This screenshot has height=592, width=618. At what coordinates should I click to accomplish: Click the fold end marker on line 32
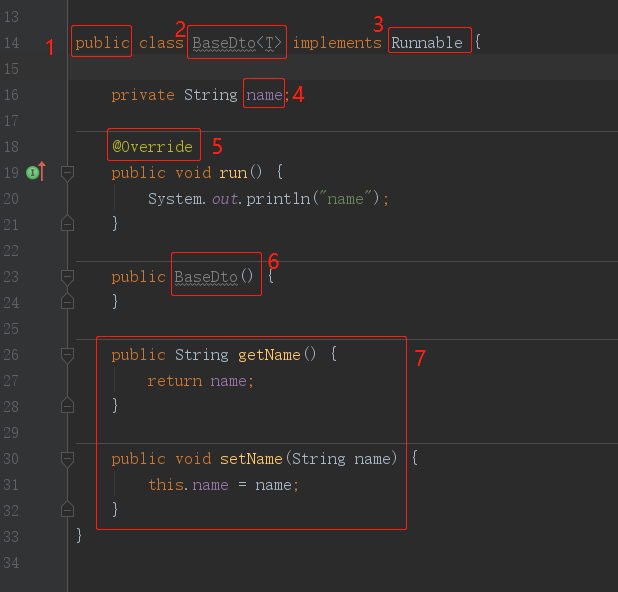coord(67,509)
